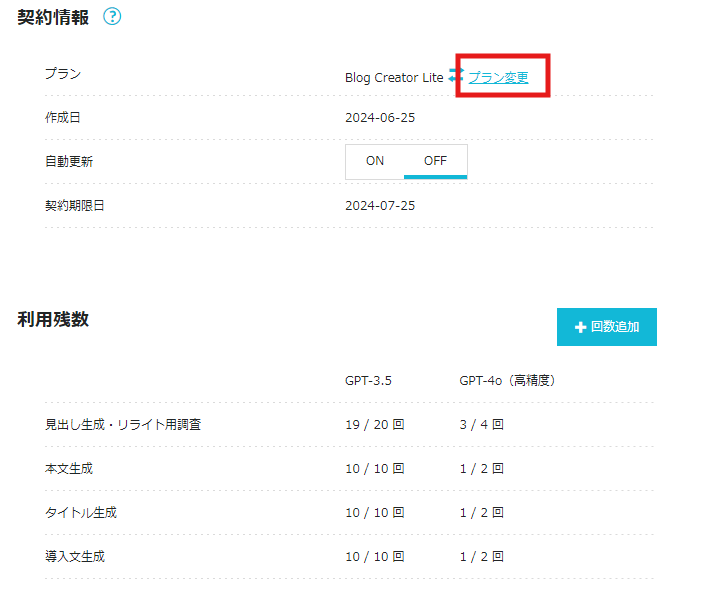Screen dimensions: 727x592
Task: Click the 契約期限日 value 2024-07-25
Action: tap(380, 205)
